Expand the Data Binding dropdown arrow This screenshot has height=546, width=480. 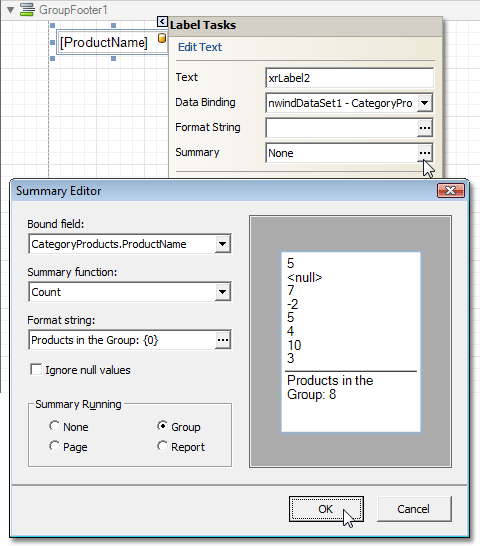point(425,103)
